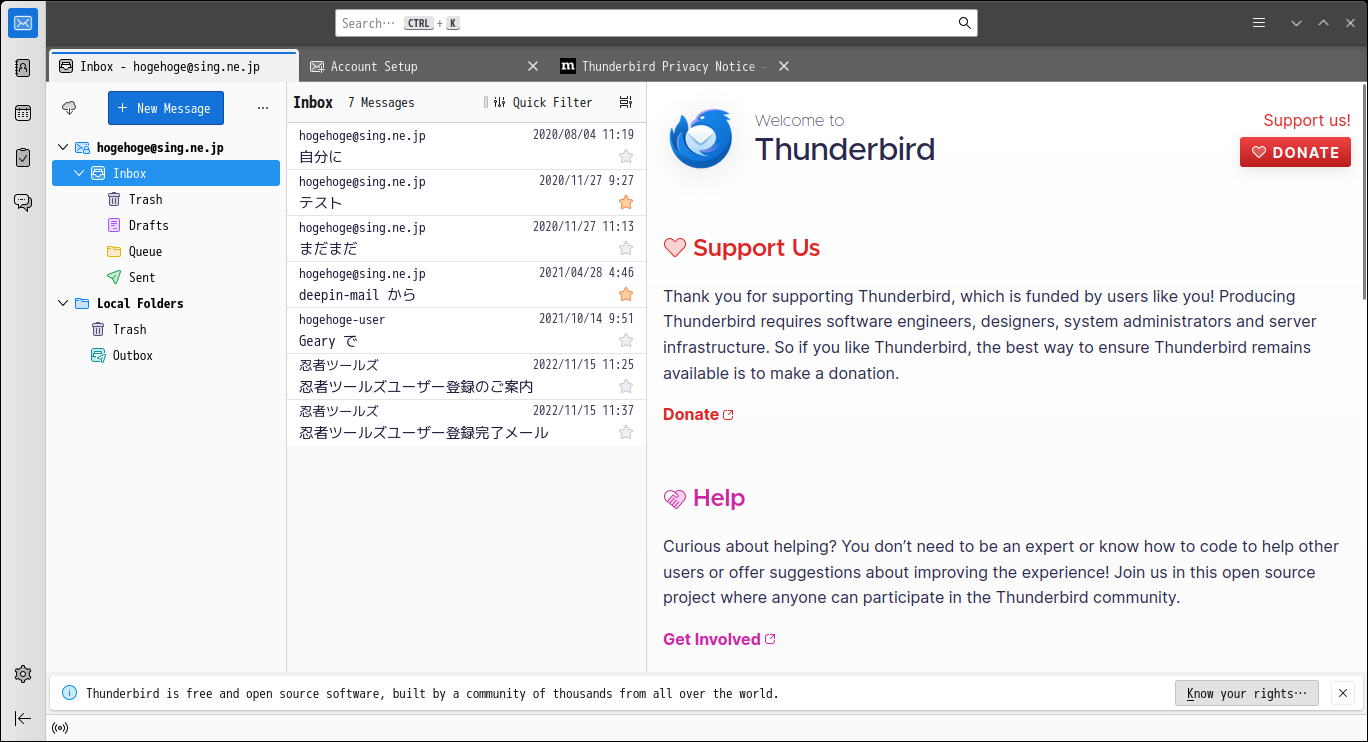Image resolution: width=1368 pixels, height=742 pixels.
Task: Click the New Message button
Action: pyautogui.click(x=166, y=108)
